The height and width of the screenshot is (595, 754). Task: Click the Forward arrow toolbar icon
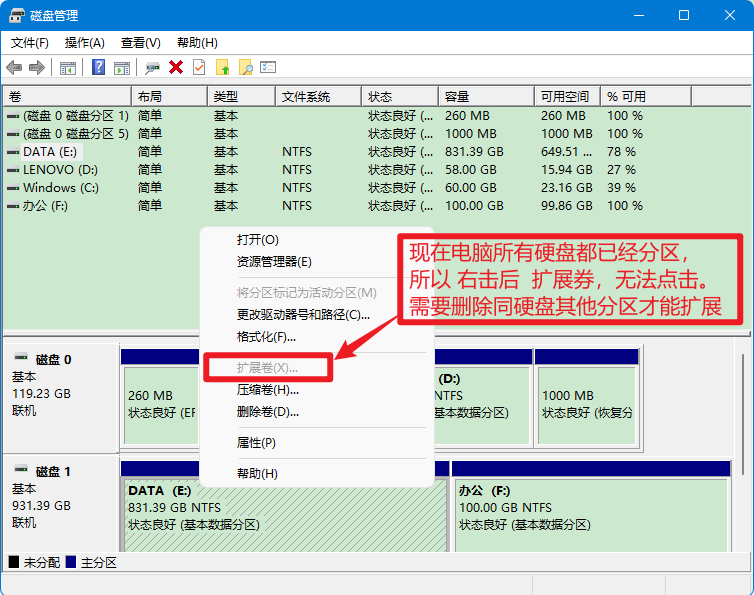click(37, 67)
